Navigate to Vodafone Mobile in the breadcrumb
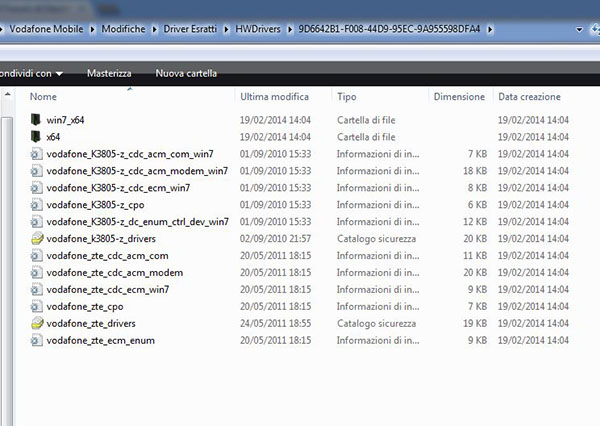Image resolution: width=600 pixels, height=426 pixels. click(x=46, y=28)
